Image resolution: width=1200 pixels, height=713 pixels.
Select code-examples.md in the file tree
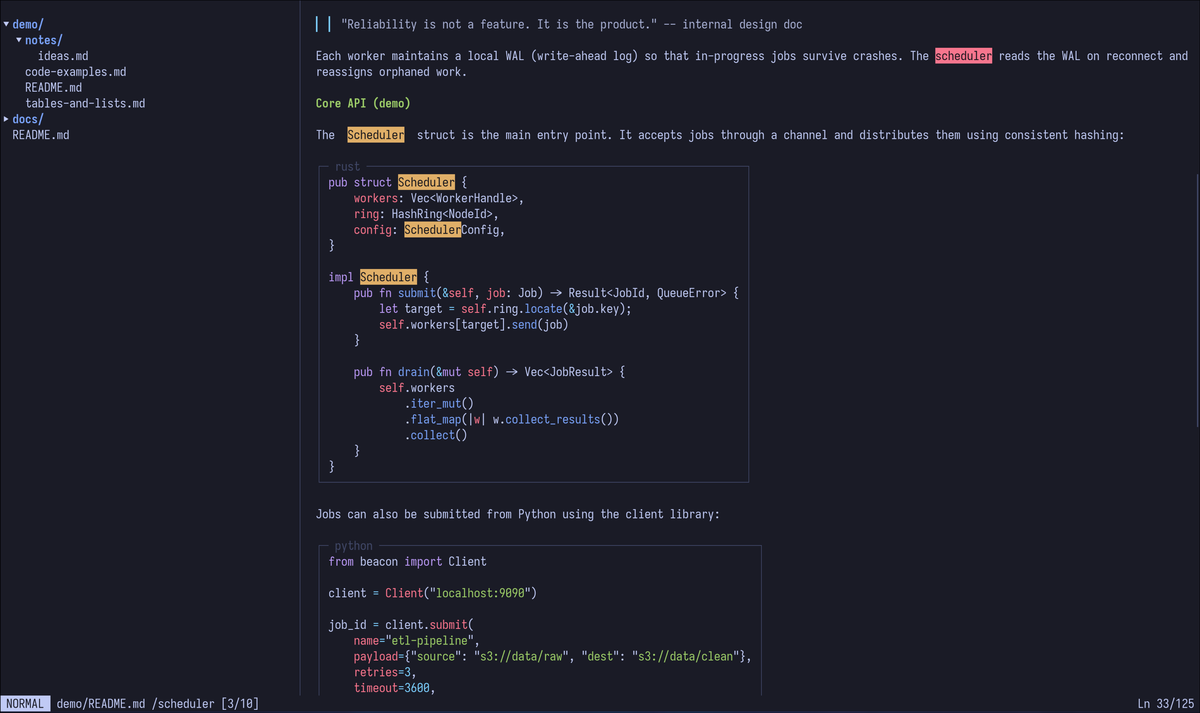click(x=75, y=71)
